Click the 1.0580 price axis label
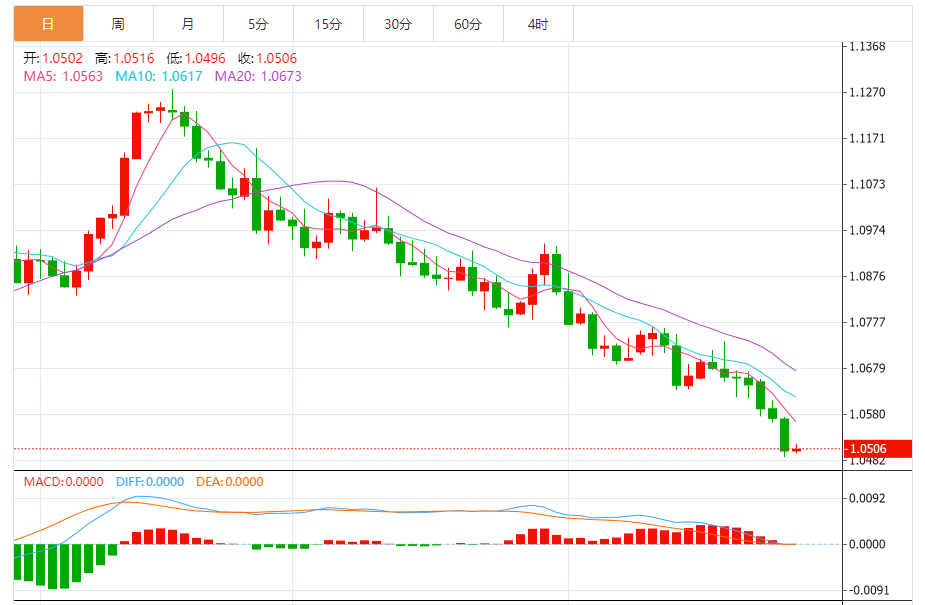Screen dimensions: 925x605 point(867,414)
